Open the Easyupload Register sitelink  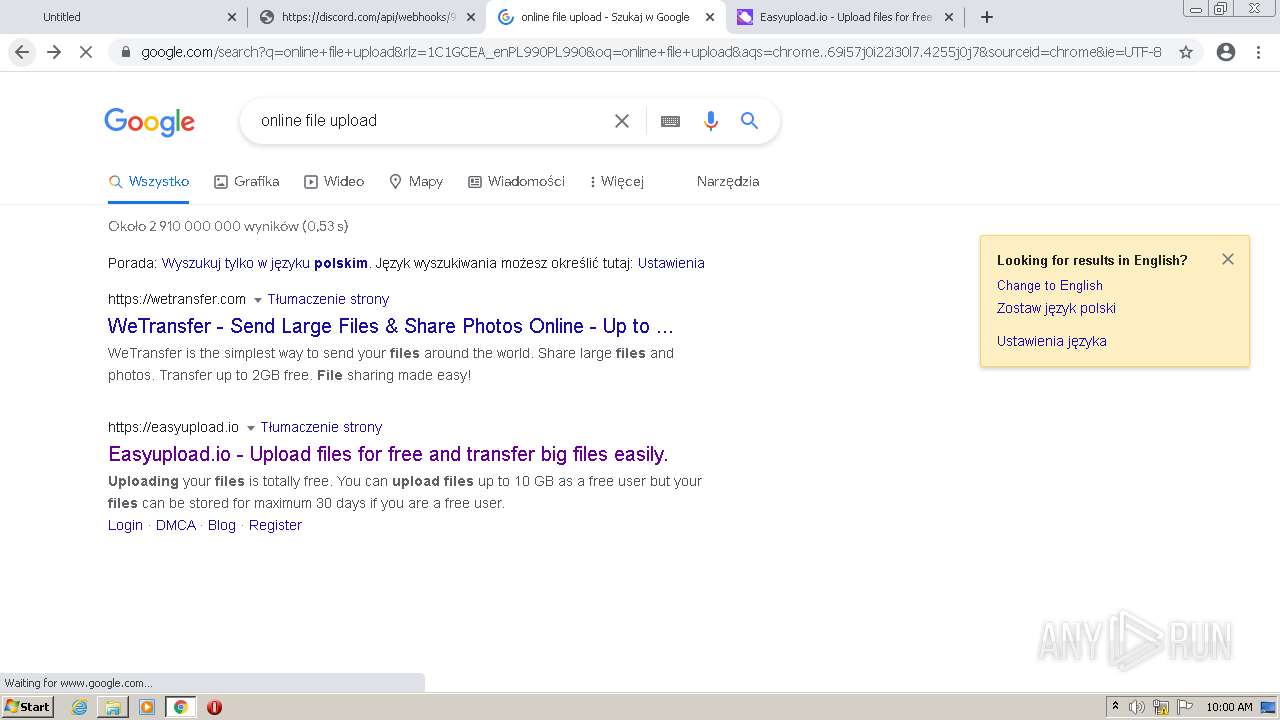tap(275, 525)
